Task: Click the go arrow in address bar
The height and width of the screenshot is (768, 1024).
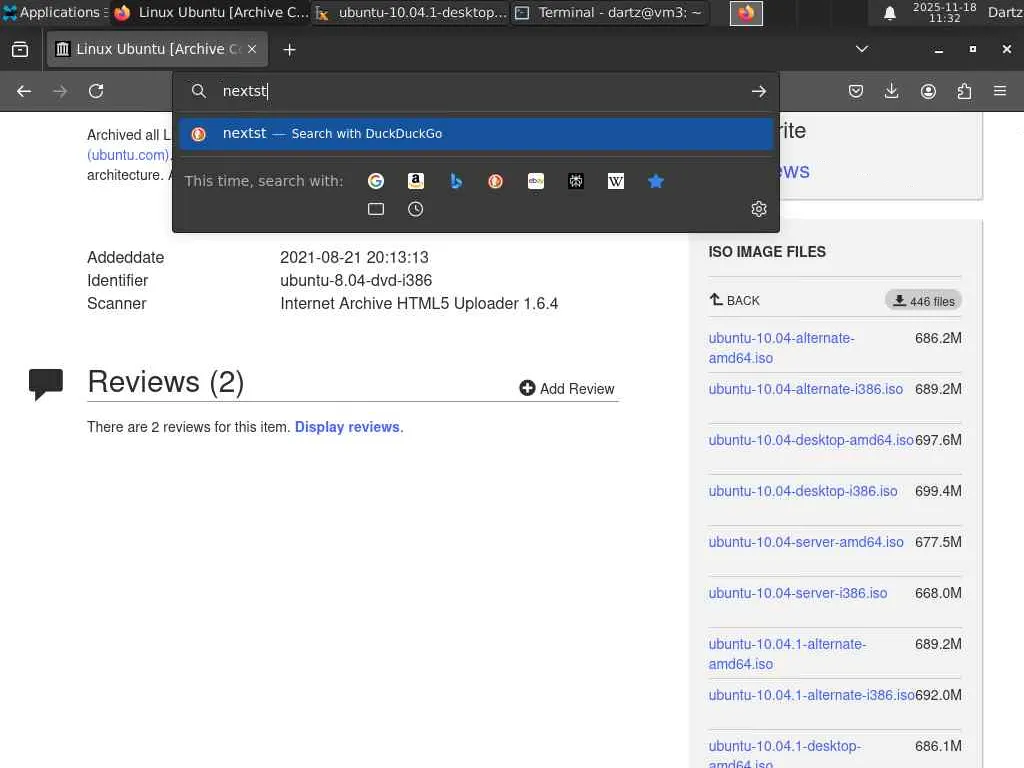Action: pyautogui.click(x=758, y=91)
